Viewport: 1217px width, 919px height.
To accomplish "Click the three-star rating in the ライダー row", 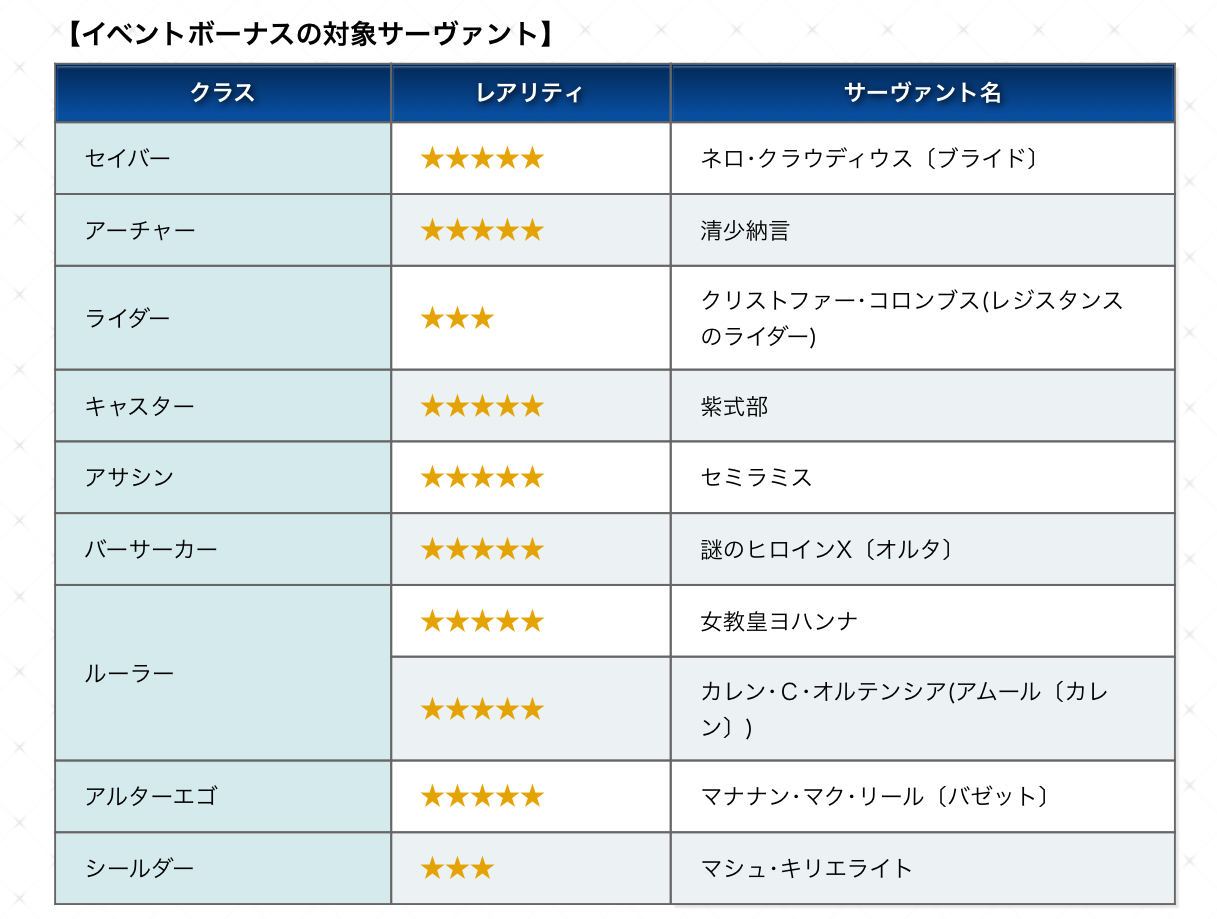I will tap(457, 319).
